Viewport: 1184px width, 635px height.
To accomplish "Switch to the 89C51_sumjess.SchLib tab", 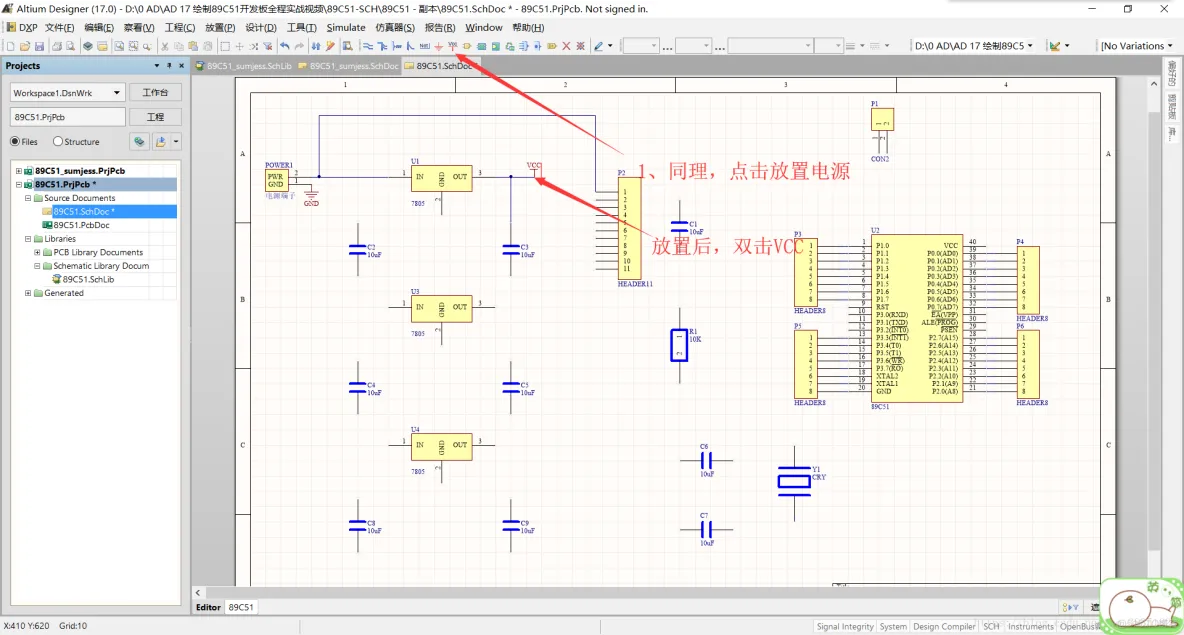I will (249, 66).
